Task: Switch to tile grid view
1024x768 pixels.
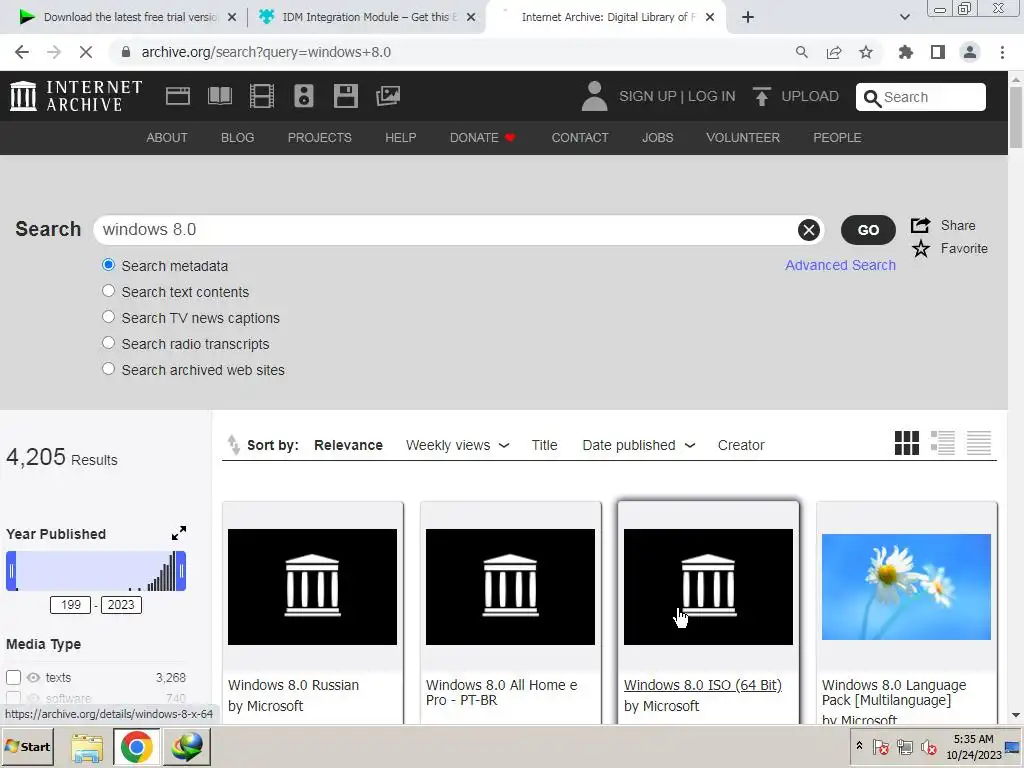Action: (x=906, y=443)
